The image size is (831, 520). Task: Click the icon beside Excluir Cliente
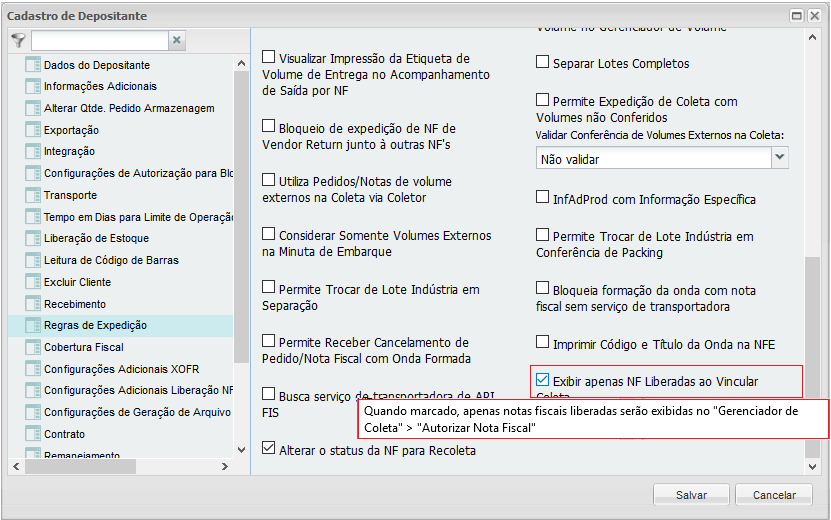pyautogui.click(x=33, y=282)
